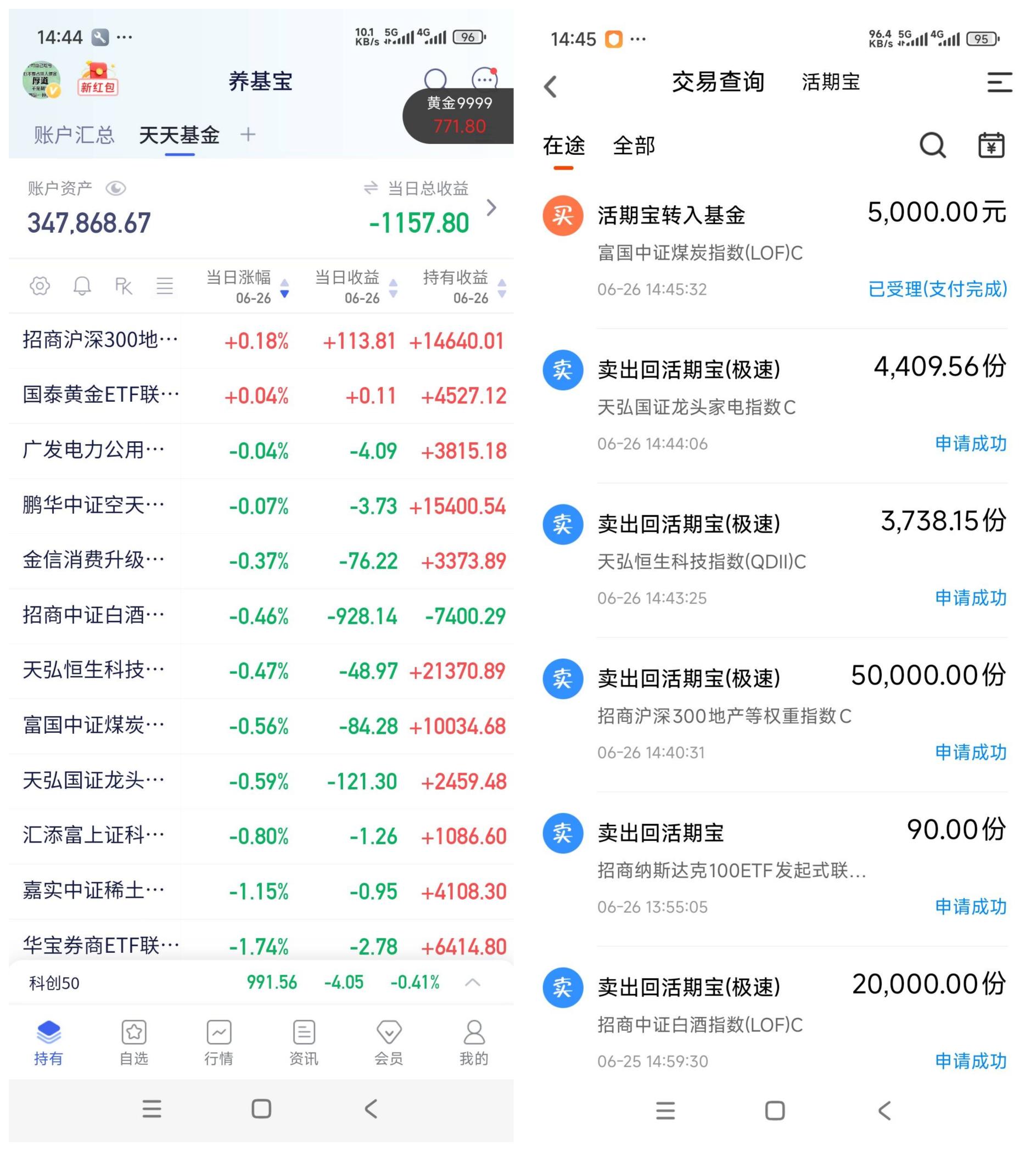Go to 行情 bottom tab

tap(219, 1042)
